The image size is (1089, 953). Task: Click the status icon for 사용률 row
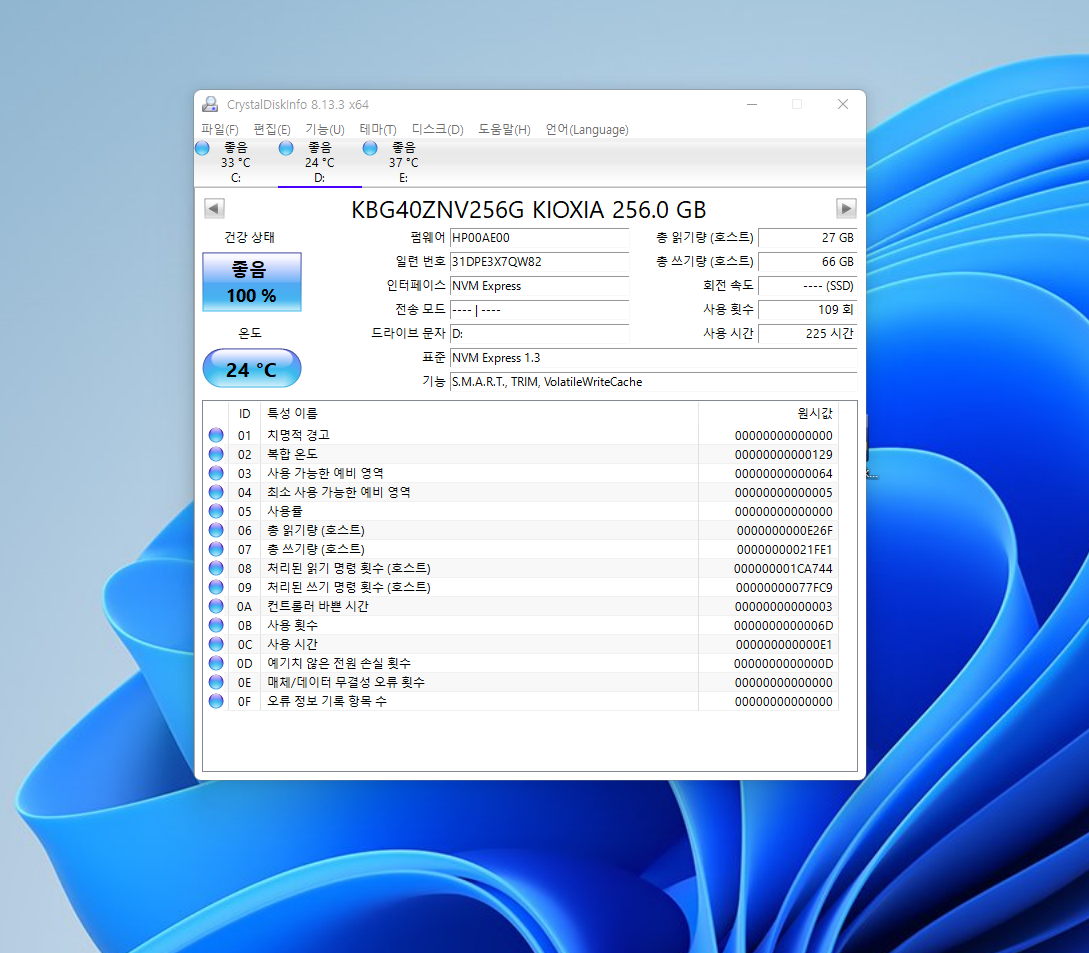(216, 511)
